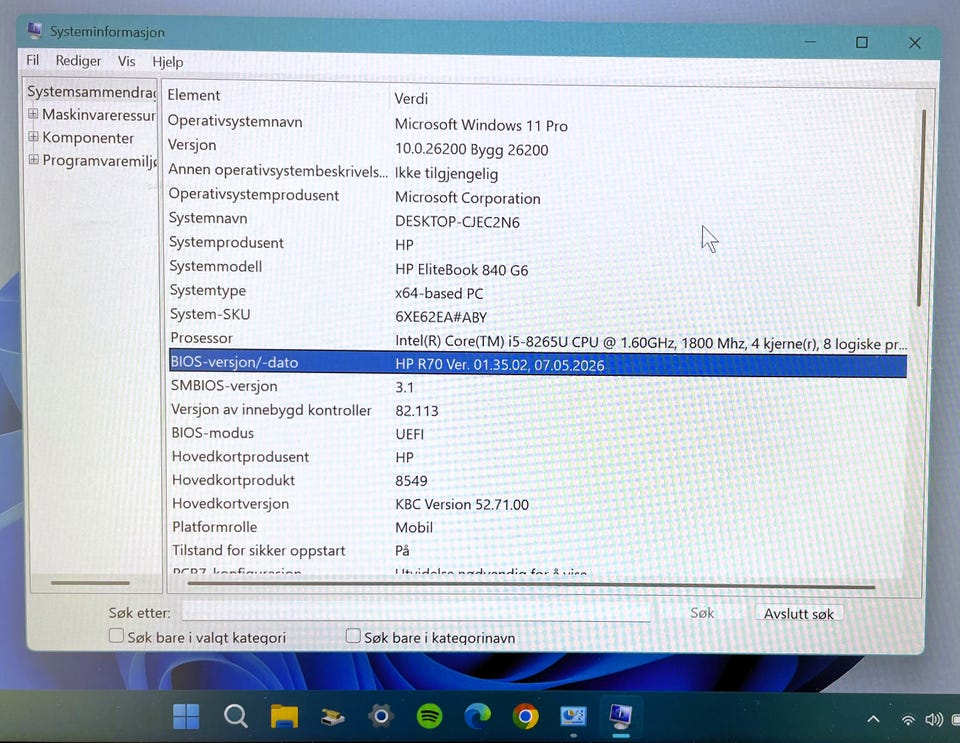Image resolution: width=960 pixels, height=743 pixels.
Task: Click the vertical scrollbar of details list
Action: 920,208
